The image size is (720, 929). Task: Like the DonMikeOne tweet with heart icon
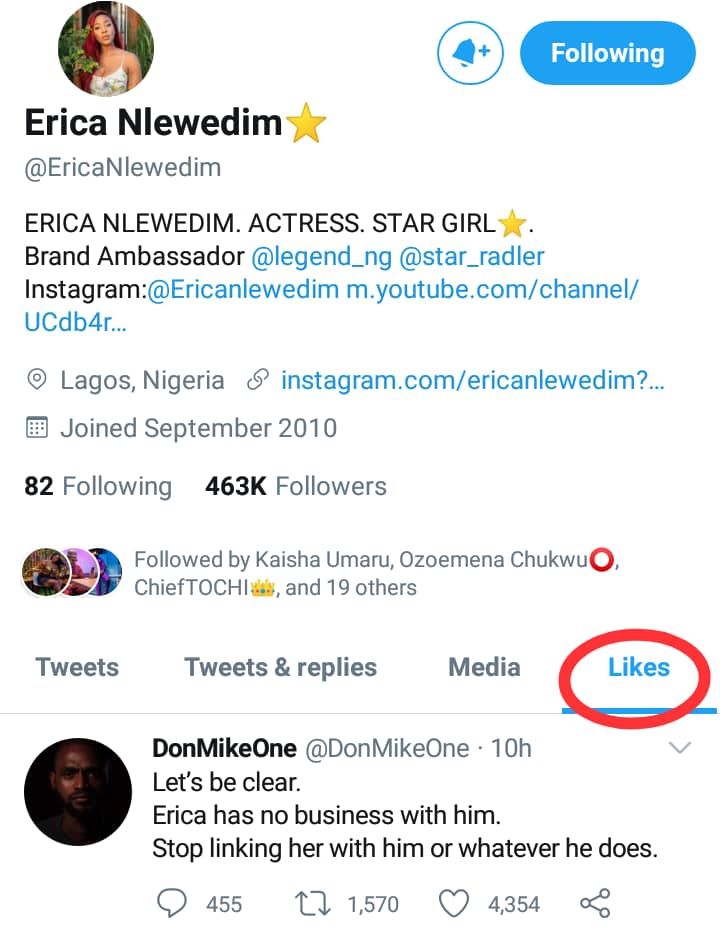click(455, 903)
